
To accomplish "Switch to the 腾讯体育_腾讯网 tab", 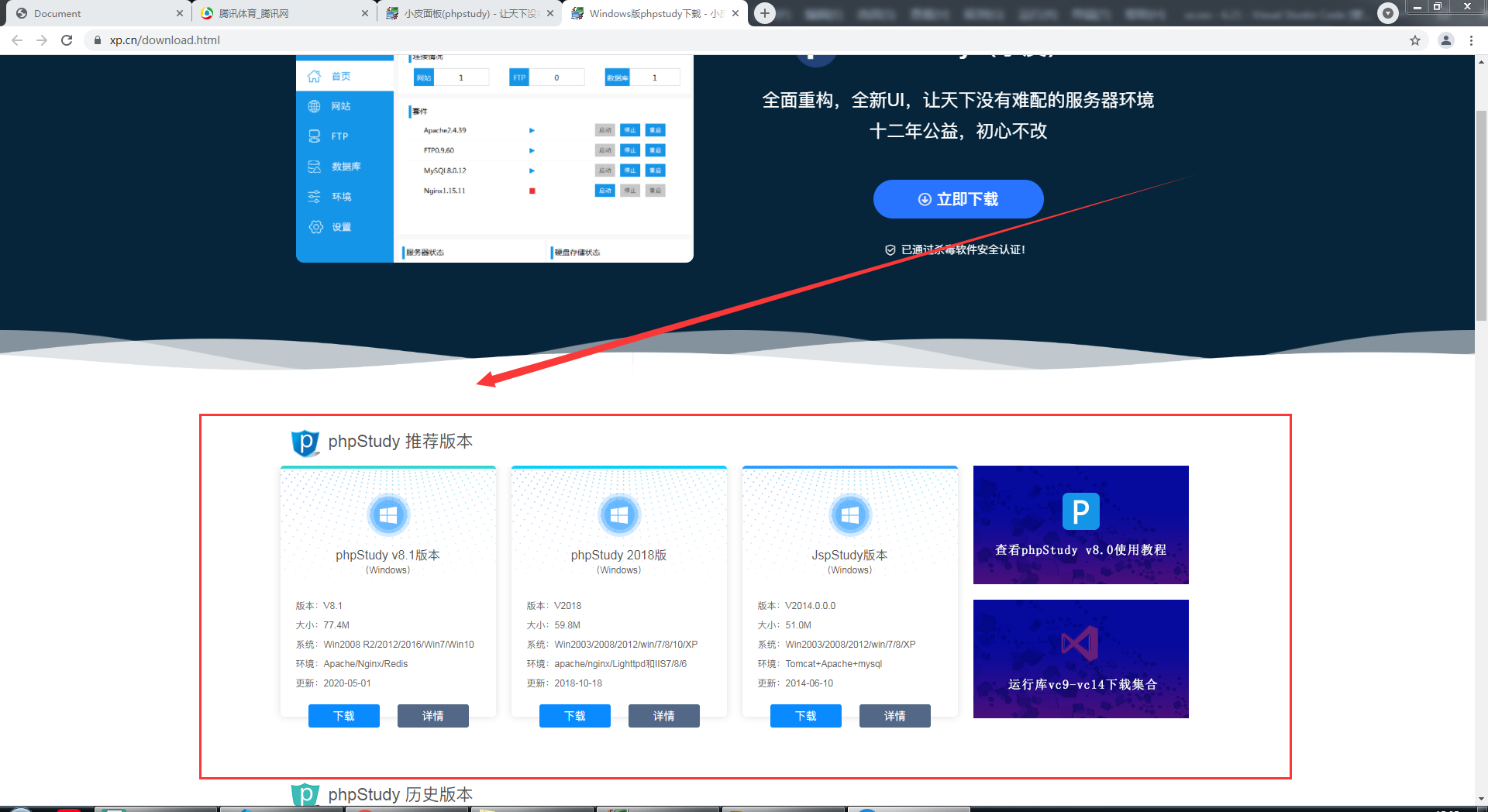I will point(283,13).
